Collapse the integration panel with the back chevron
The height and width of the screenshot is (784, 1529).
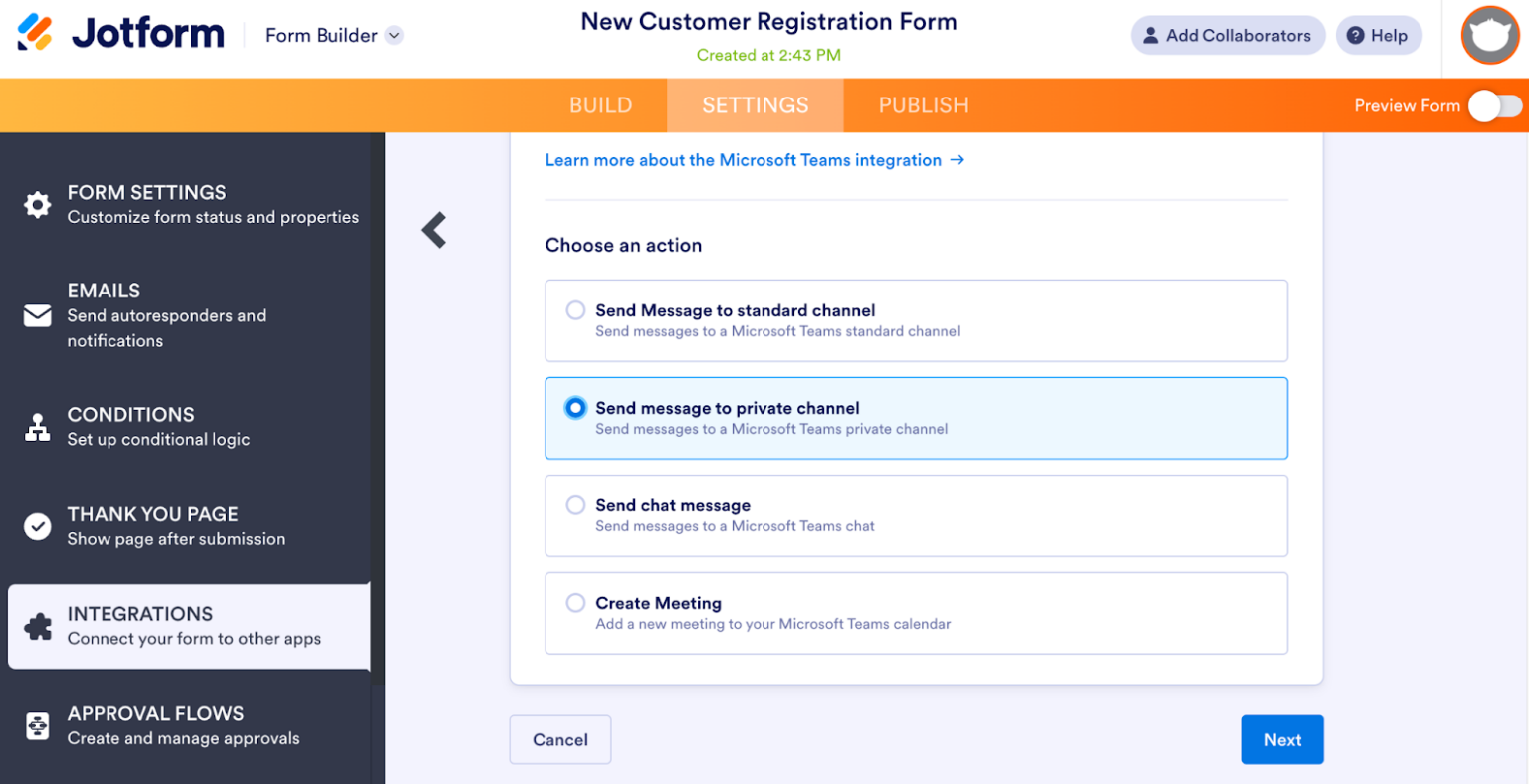(433, 230)
